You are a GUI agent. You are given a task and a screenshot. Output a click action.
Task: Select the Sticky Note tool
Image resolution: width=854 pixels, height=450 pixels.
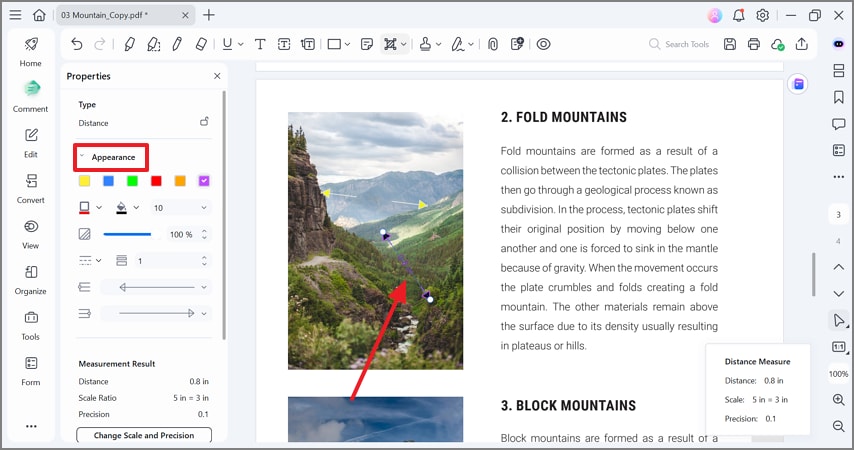click(367, 44)
